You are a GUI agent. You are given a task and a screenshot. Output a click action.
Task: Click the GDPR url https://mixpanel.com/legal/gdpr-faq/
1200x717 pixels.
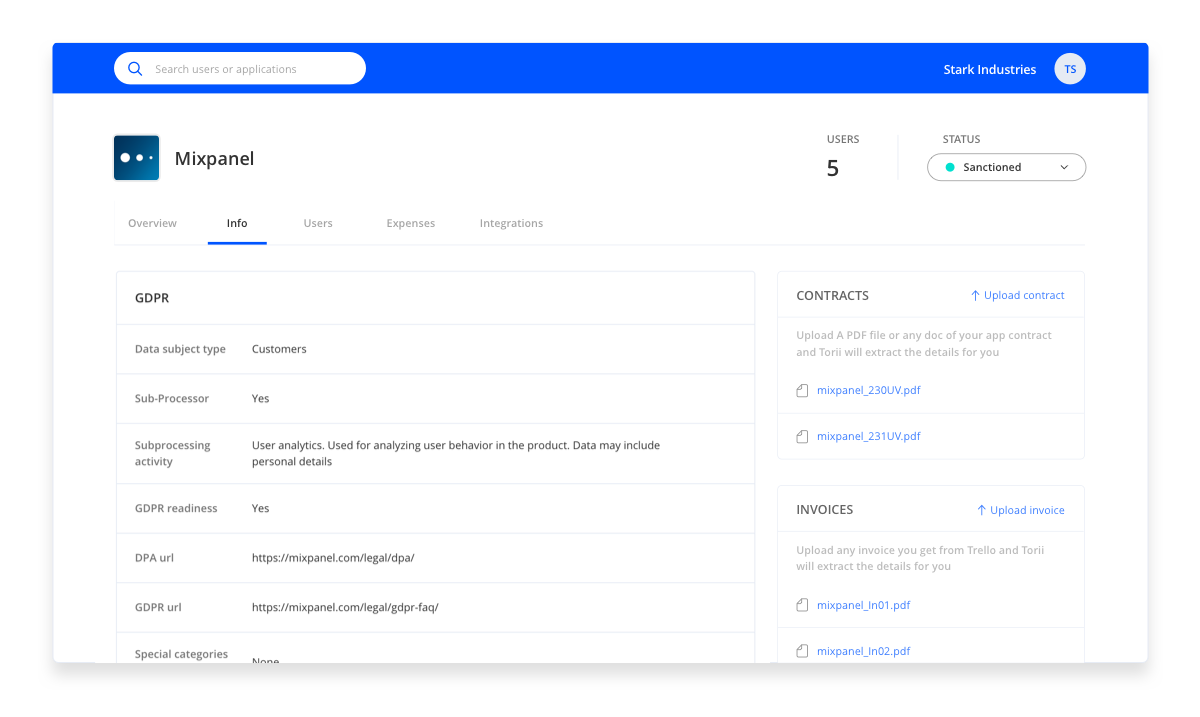[345, 607]
